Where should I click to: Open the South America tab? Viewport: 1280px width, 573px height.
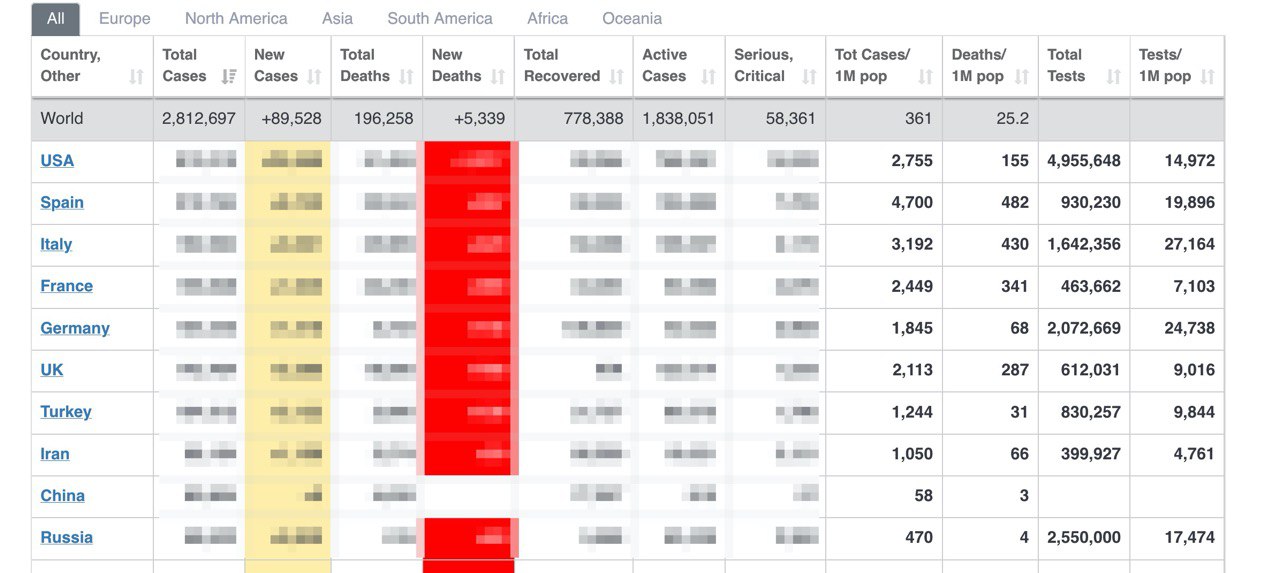440,18
